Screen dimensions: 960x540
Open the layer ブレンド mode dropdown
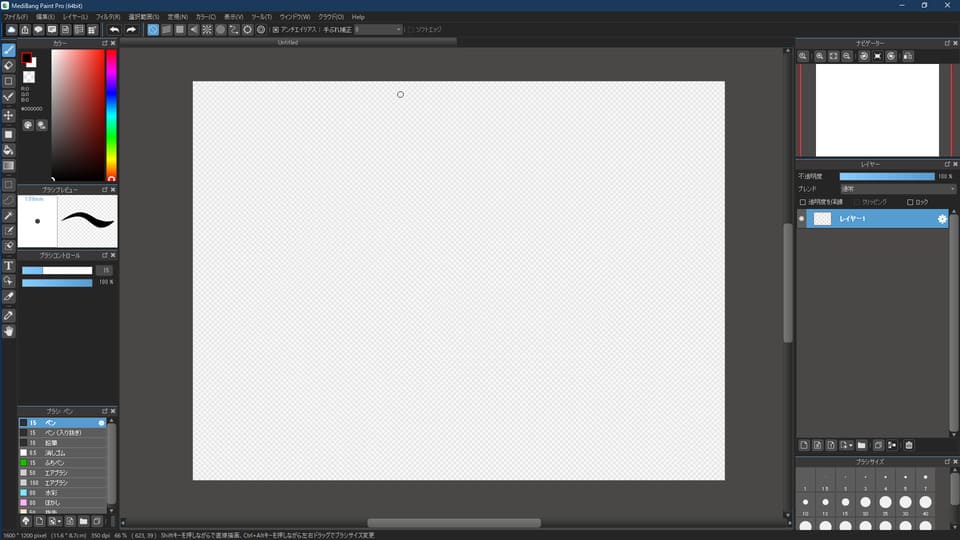tap(897, 189)
